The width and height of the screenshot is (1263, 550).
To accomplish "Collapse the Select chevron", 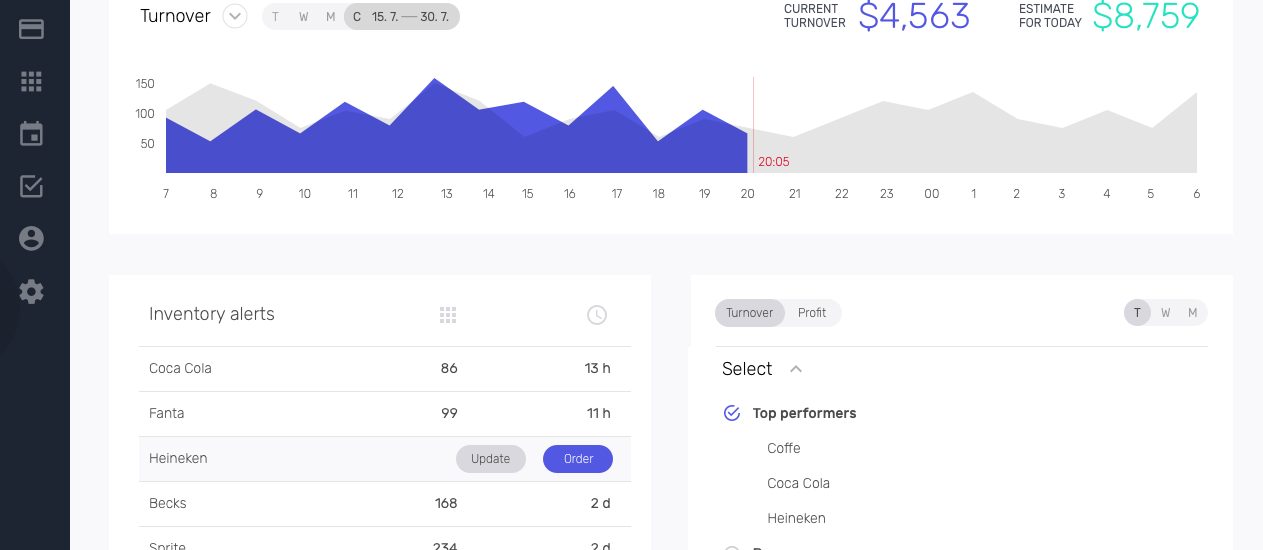I will pyautogui.click(x=796, y=369).
